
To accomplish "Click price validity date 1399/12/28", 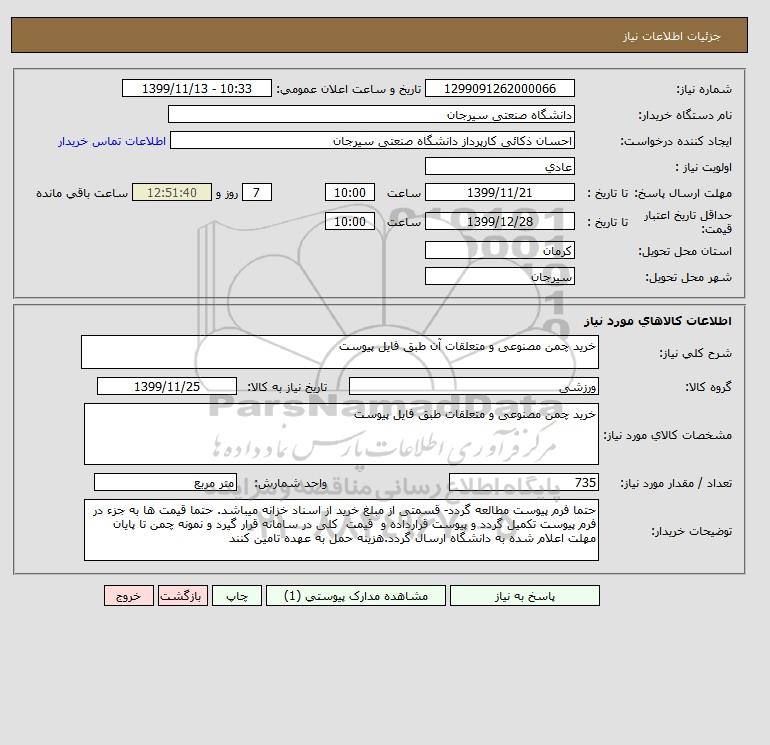I will [499, 221].
